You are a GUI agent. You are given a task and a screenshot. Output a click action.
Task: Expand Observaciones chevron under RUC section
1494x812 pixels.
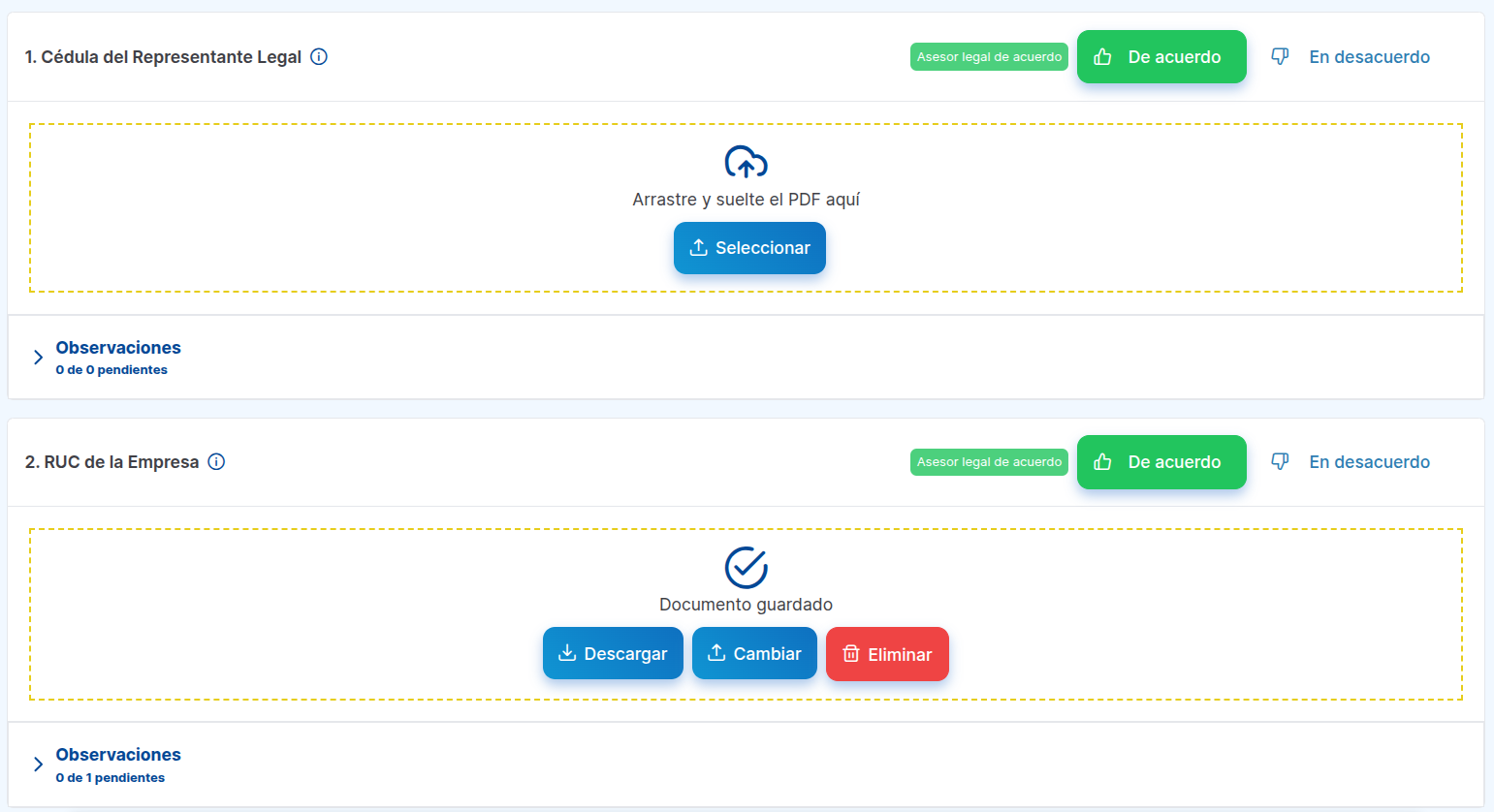coord(38,765)
